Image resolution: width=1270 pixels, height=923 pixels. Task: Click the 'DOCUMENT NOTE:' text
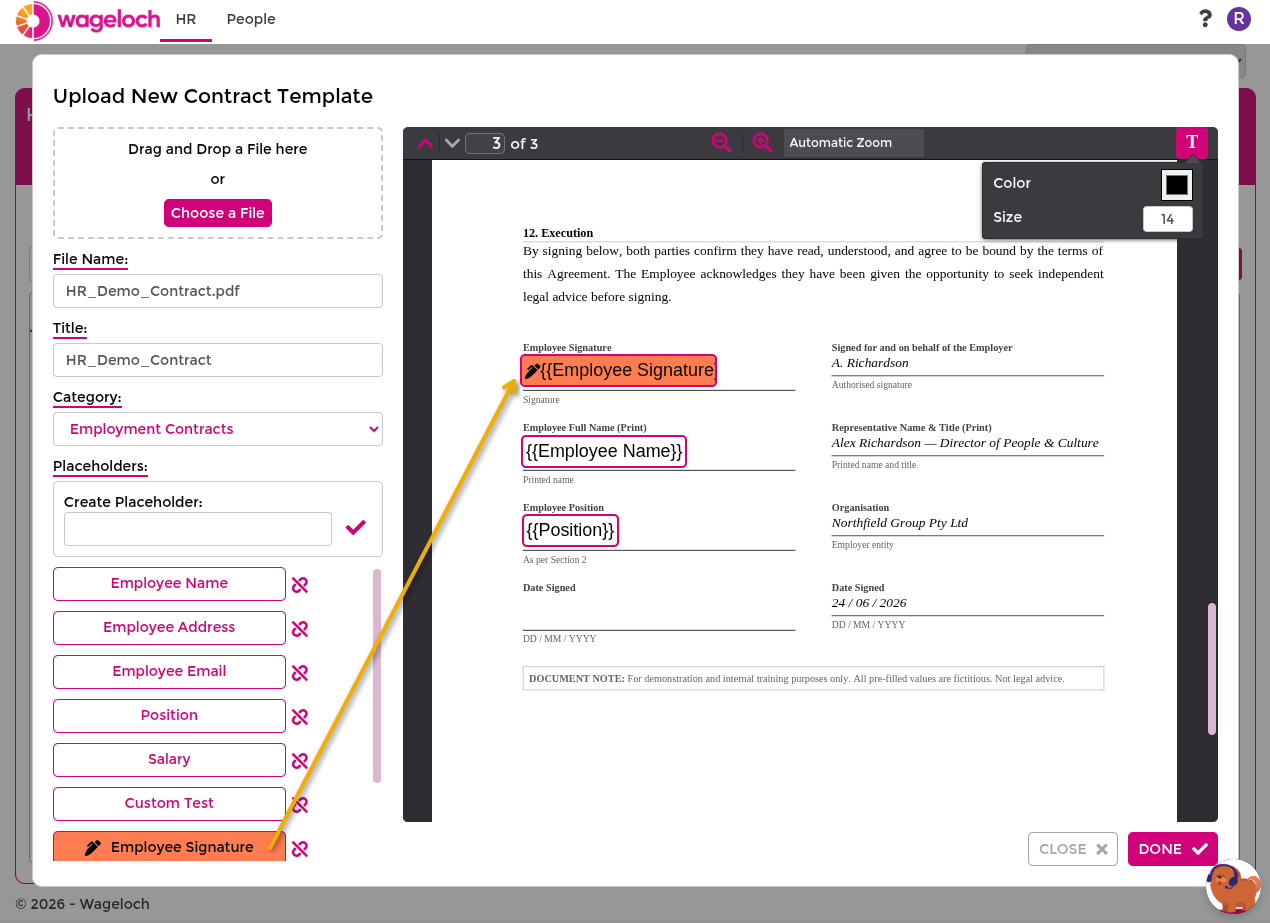[577, 678]
